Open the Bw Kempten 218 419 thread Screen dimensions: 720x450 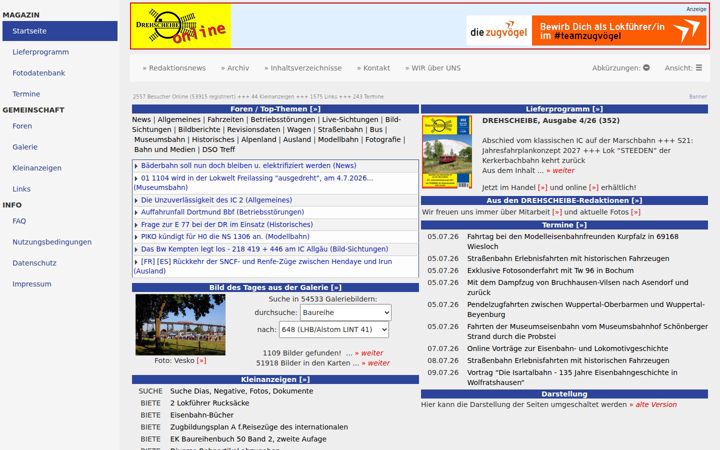point(264,249)
